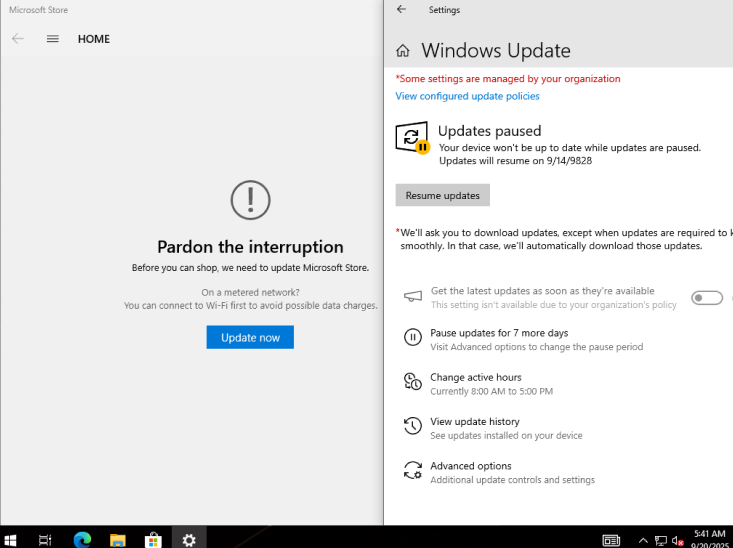Click the exclamation warning icon in Store
733x548 pixels.
251,200
